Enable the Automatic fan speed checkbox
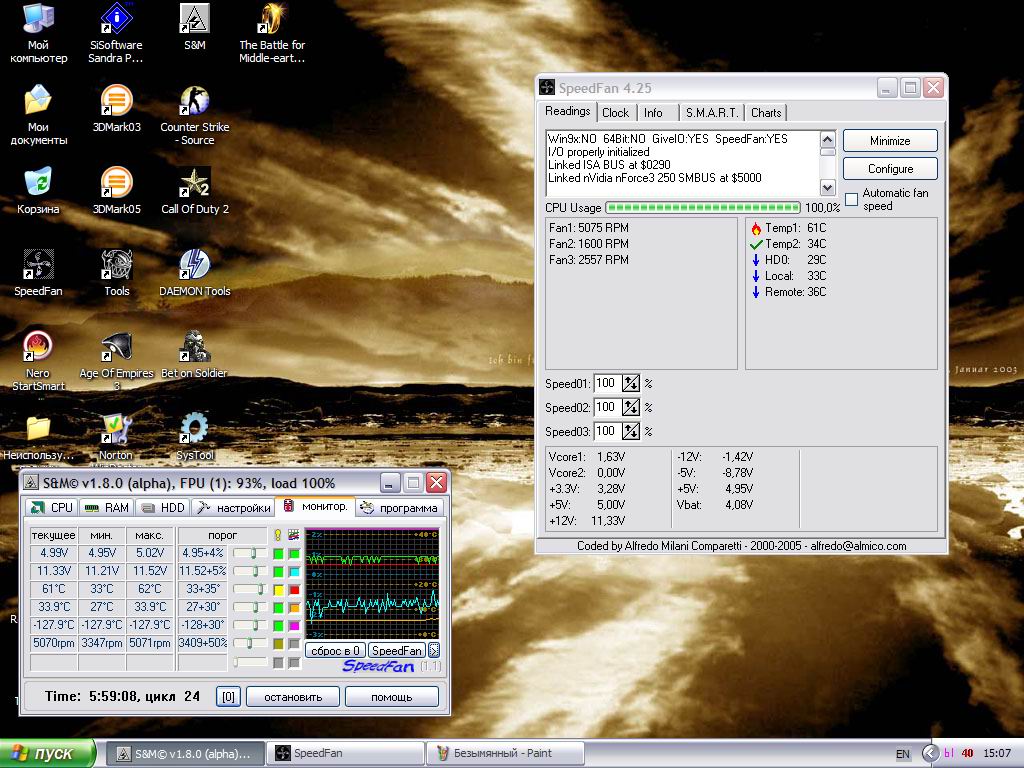Viewport: 1024px width, 768px height. [x=852, y=199]
